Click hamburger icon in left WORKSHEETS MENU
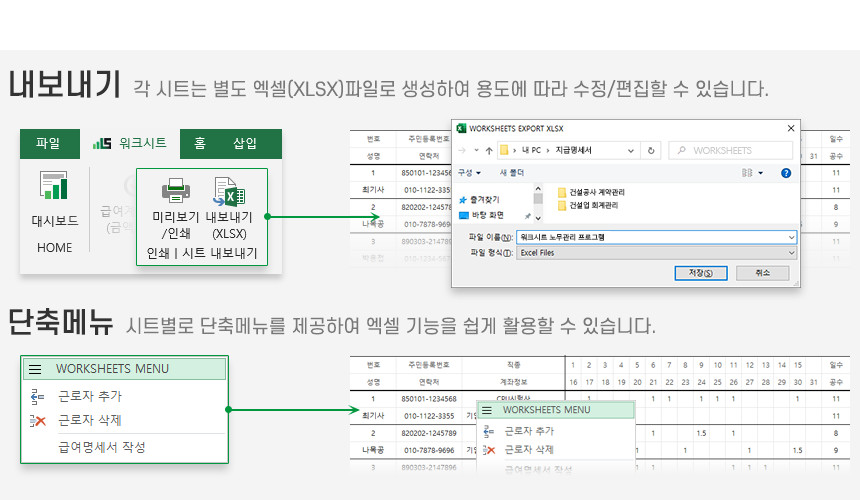 (x=35, y=369)
